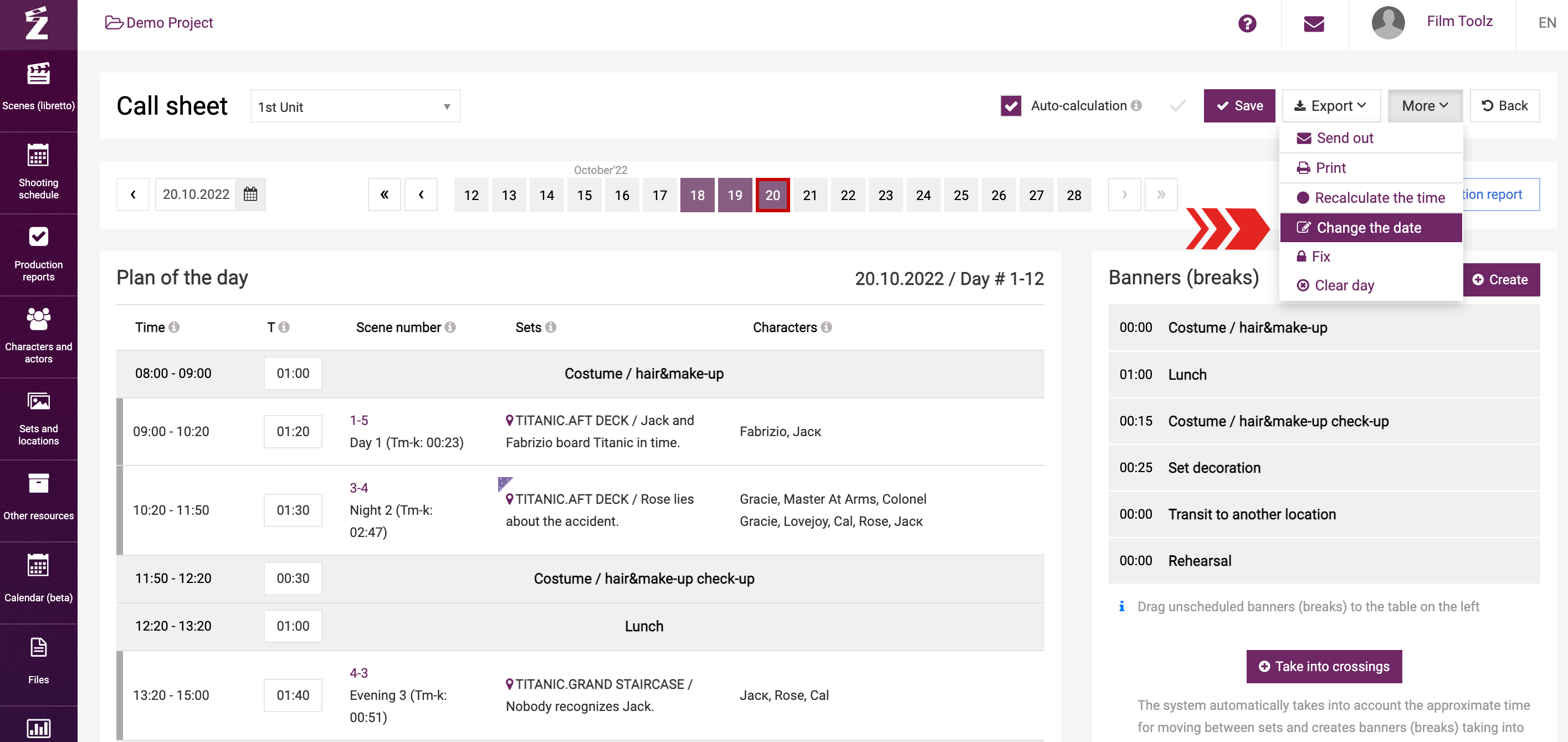Click the Film Toolz user avatar
This screenshot has width=1568, height=742.
[1388, 23]
